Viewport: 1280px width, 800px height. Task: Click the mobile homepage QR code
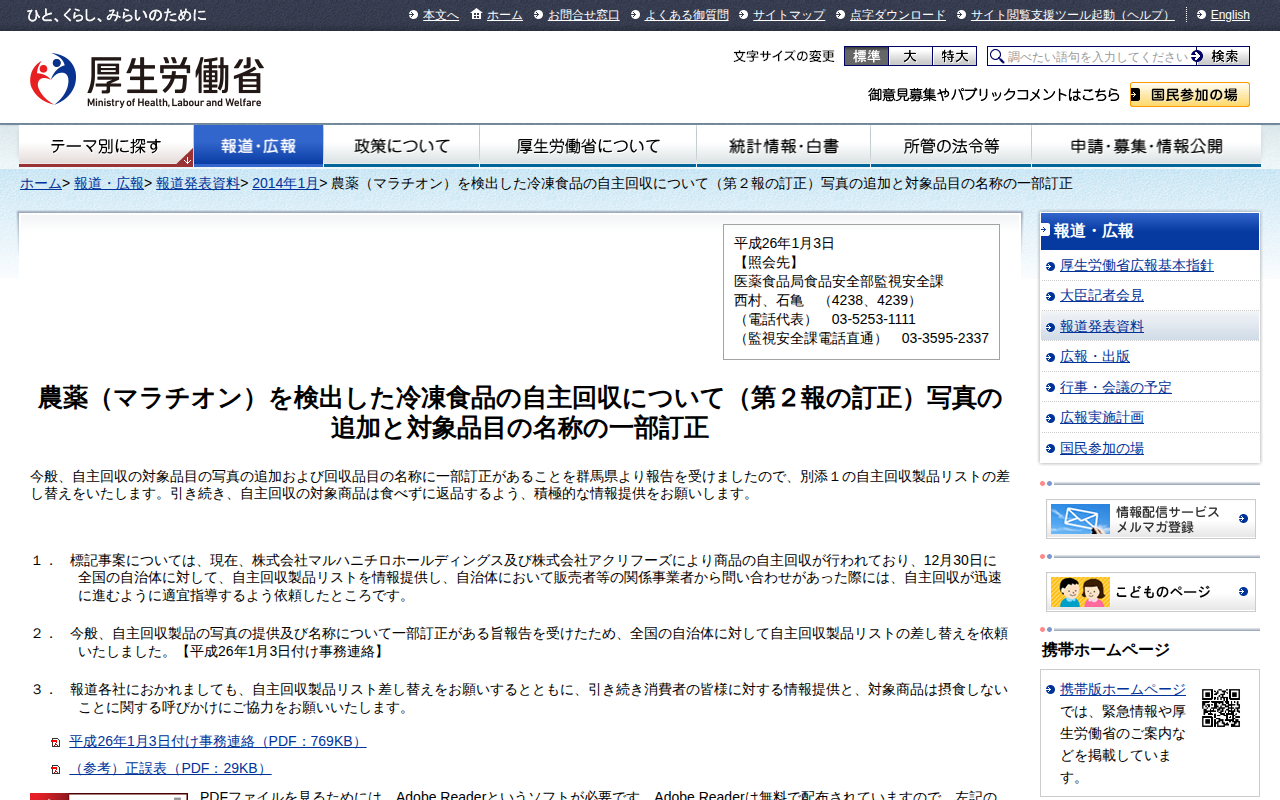(1220, 707)
